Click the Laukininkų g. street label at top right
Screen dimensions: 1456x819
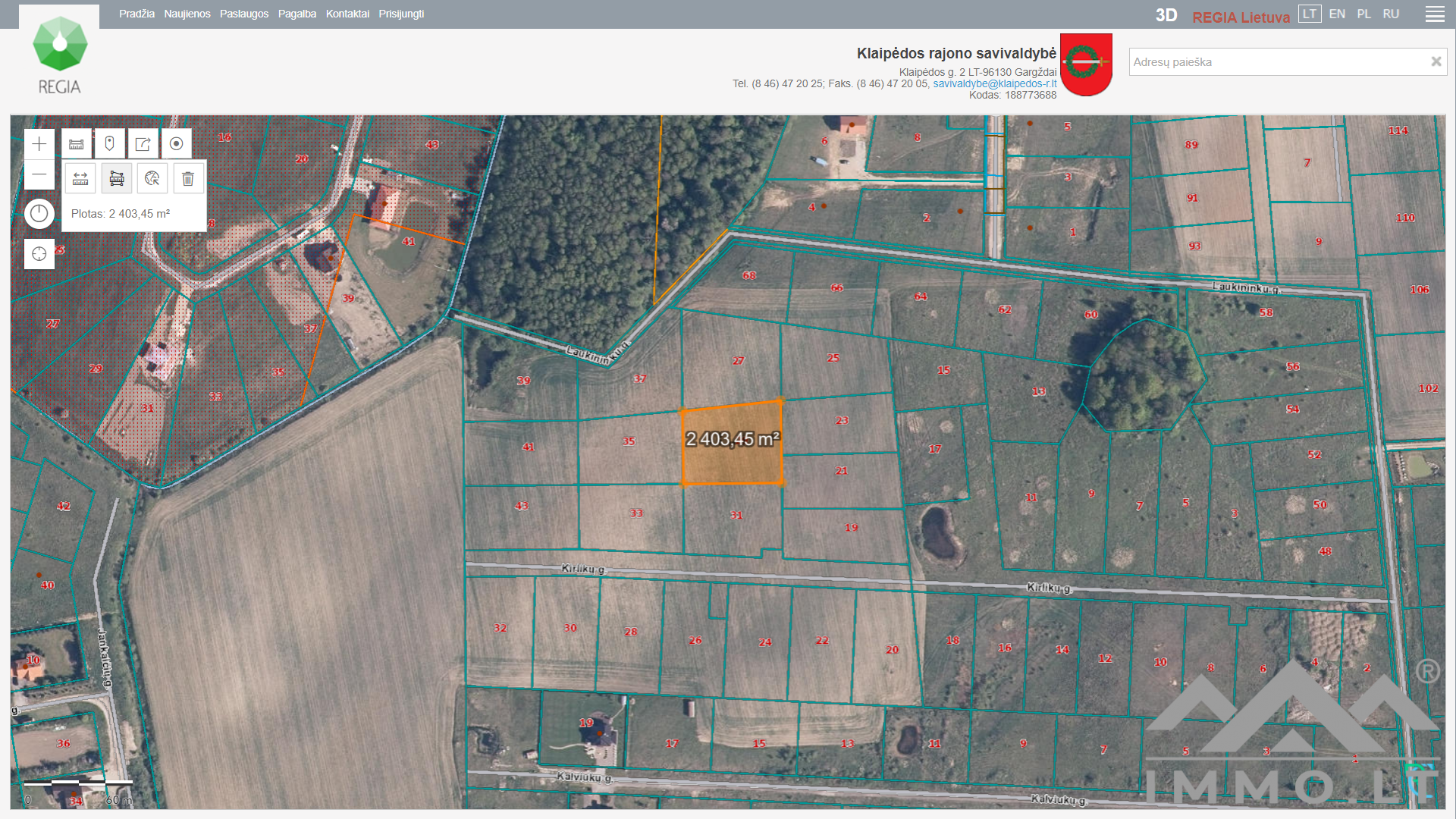(1247, 287)
